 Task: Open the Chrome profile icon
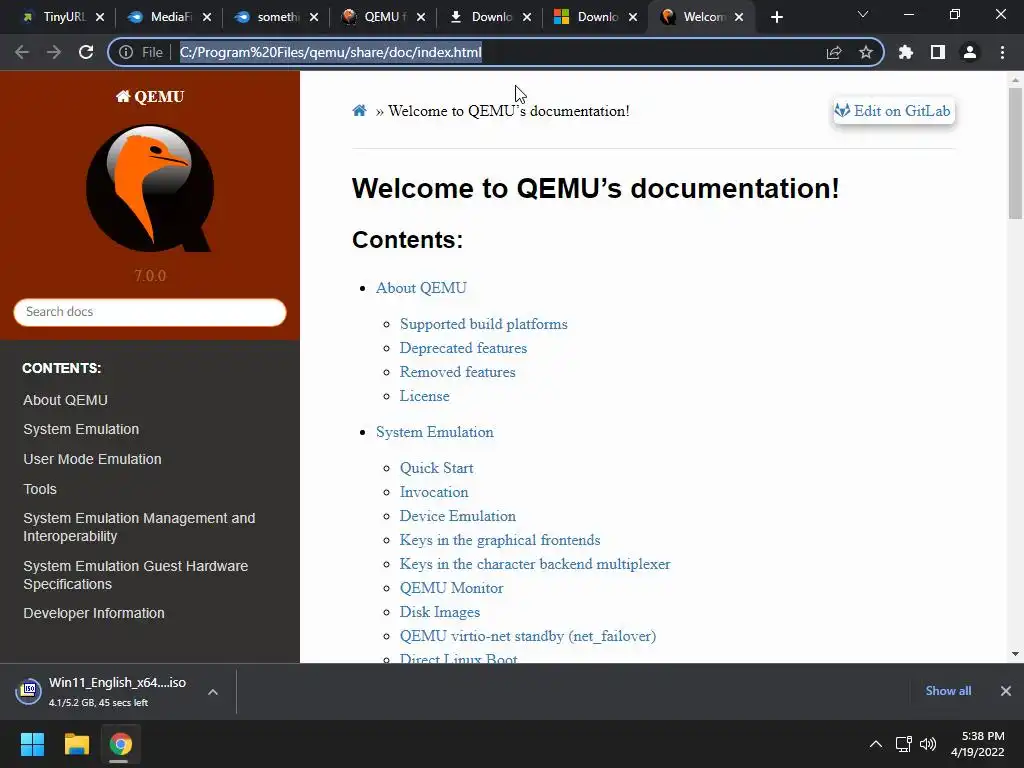[970, 52]
